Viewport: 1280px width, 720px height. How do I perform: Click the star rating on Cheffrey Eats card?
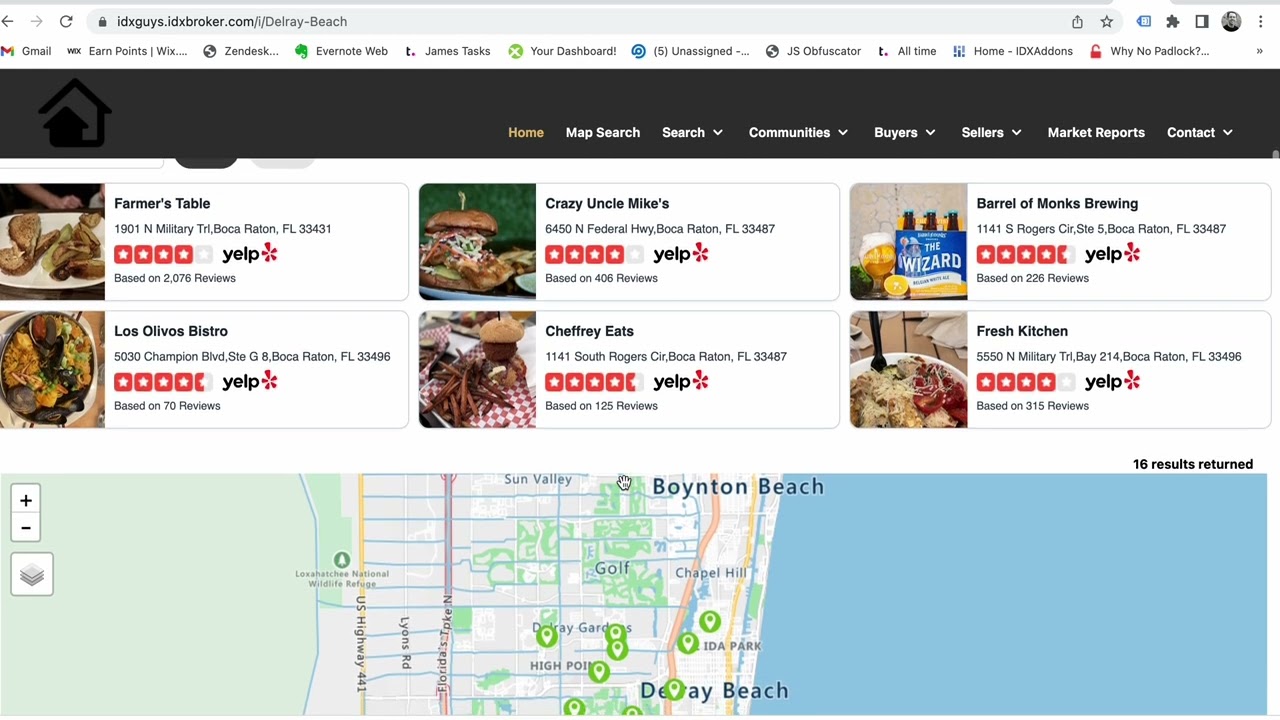pyautogui.click(x=595, y=382)
